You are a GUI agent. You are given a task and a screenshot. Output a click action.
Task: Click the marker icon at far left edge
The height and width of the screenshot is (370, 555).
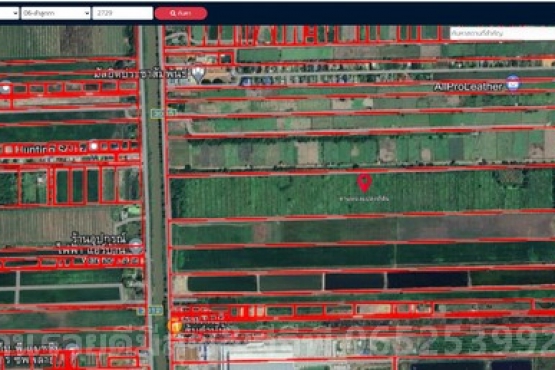click(x=5, y=87)
